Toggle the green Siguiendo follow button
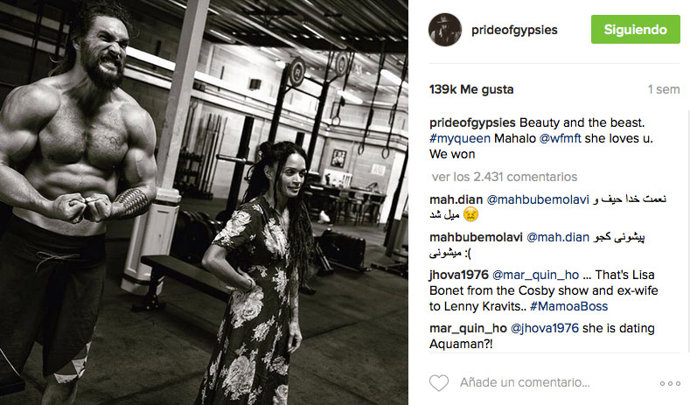This screenshot has height=405, width=690. pos(635,29)
